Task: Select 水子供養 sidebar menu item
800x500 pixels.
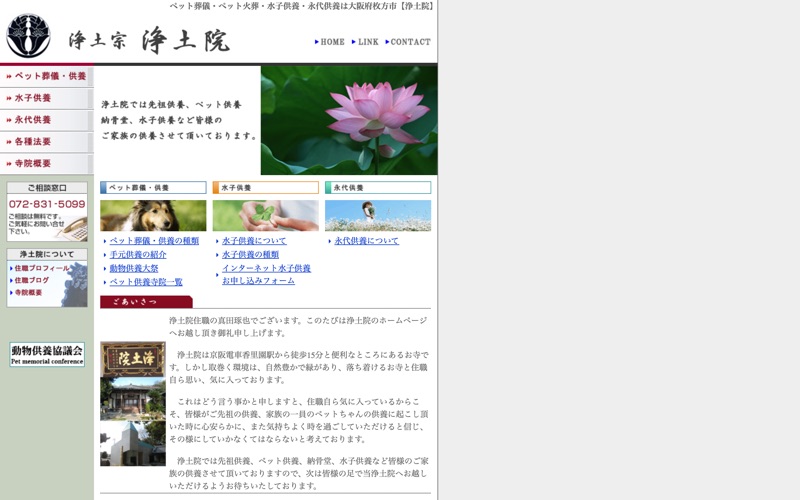Action: 46,98
